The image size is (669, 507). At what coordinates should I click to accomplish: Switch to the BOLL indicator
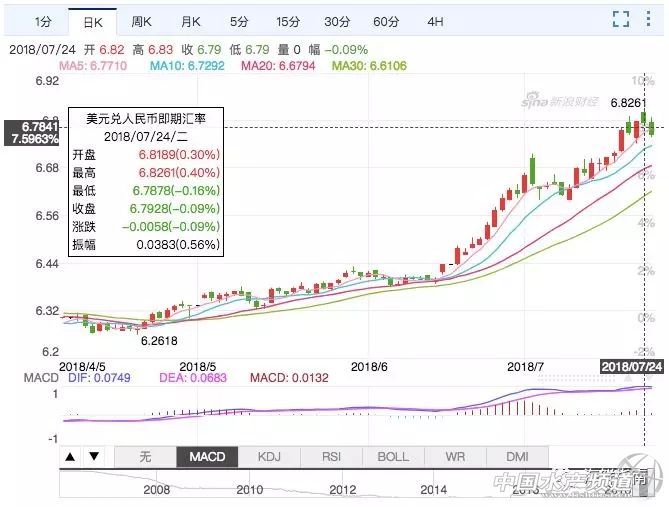pos(393,457)
